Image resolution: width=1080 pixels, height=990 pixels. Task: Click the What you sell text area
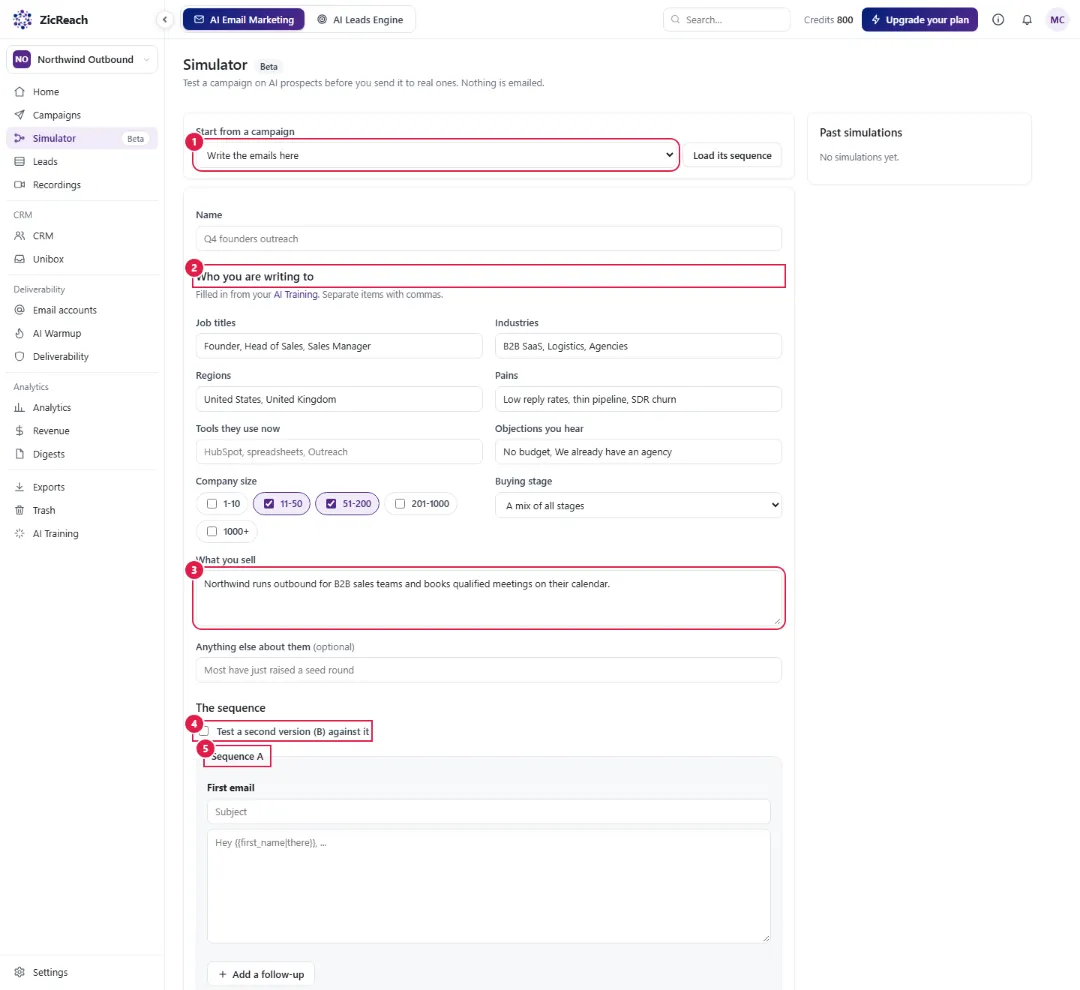tap(488, 598)
